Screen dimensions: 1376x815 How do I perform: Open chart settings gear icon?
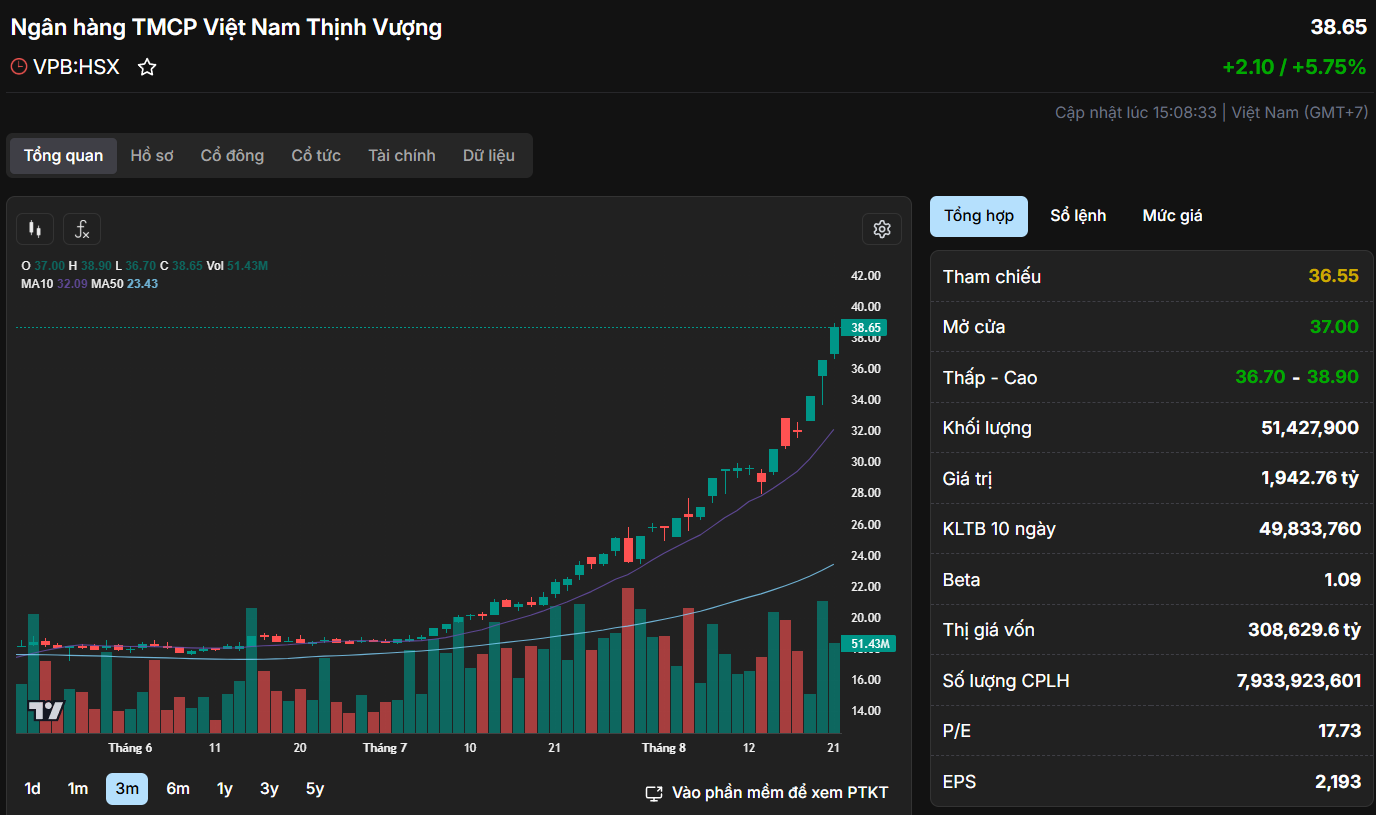point(882,229)
